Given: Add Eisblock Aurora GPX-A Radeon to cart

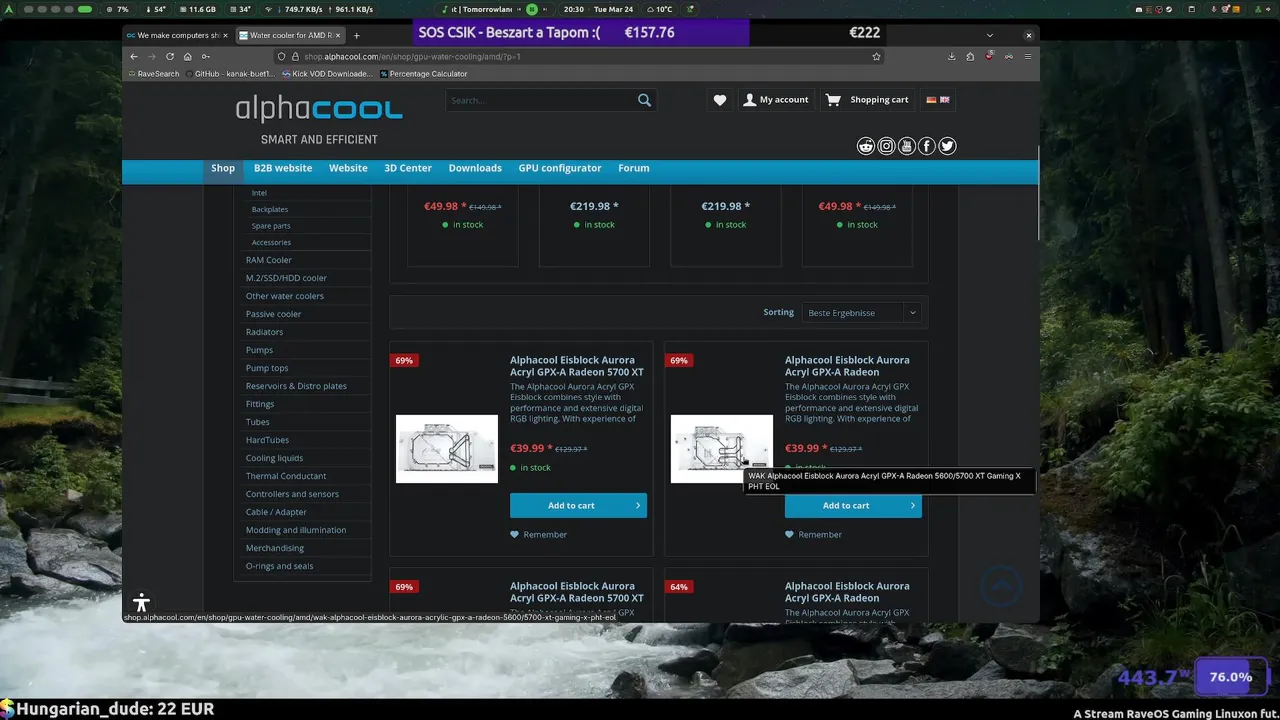Looking at the screenshot, I should point(853,506).
